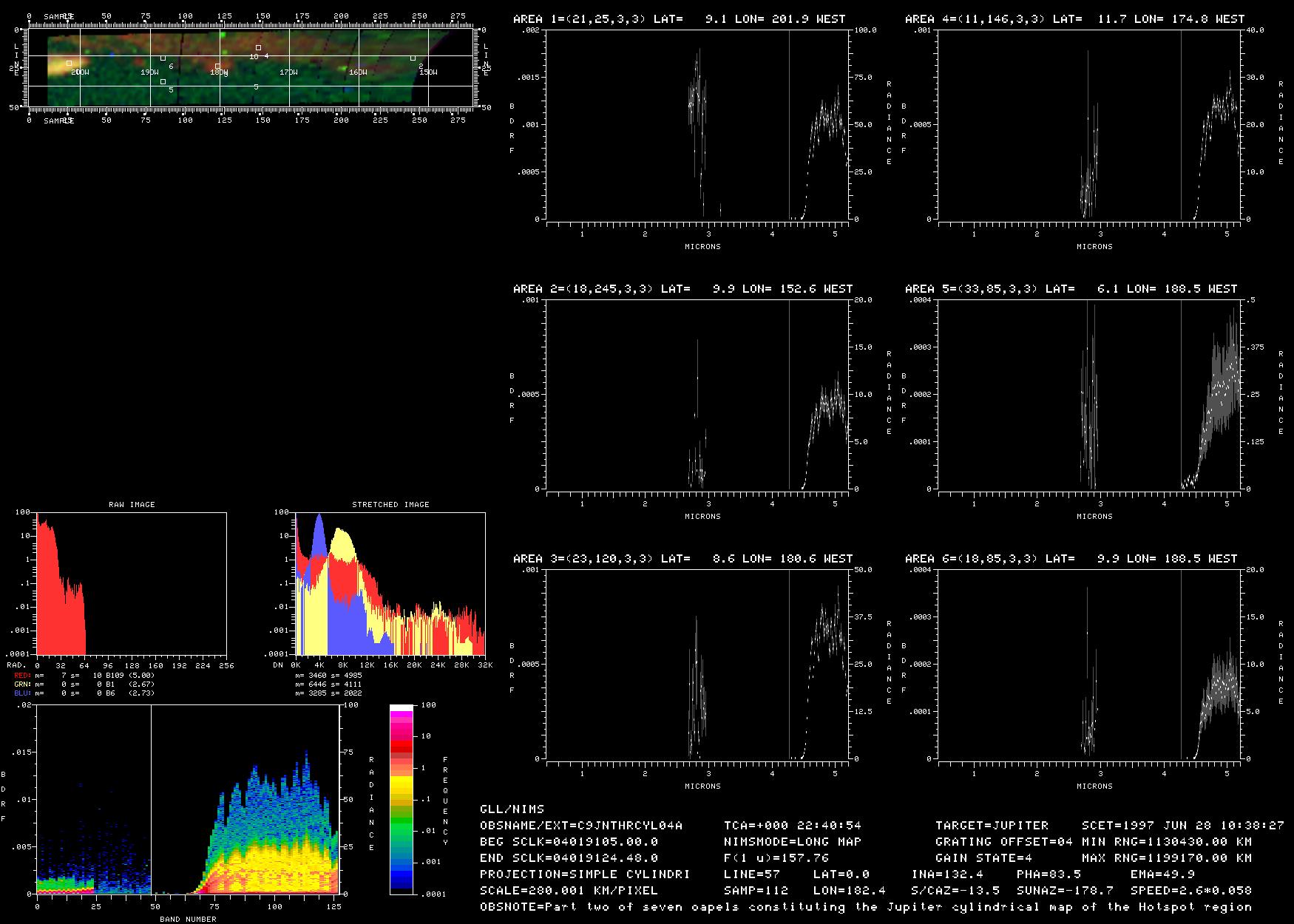Click the Area 3 square marker near 180W
The width and height of the screenshot is (1294, 924).
(217, 67)
